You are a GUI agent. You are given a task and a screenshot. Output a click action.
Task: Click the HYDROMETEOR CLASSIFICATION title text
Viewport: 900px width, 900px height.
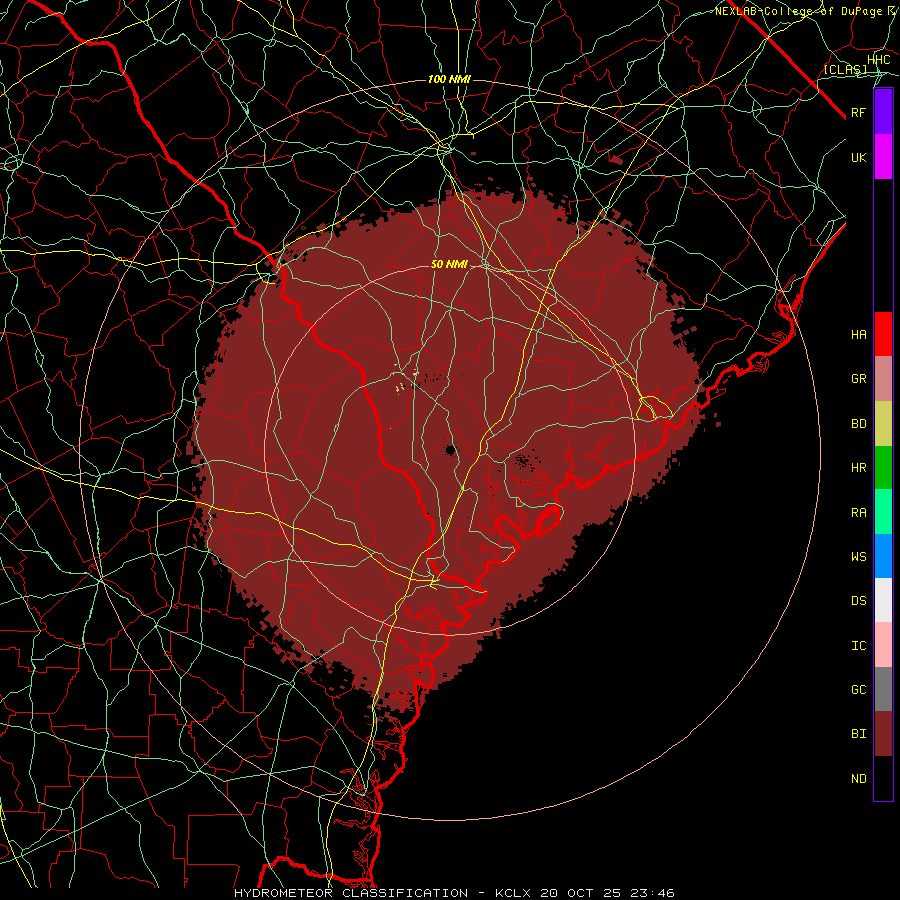[x=351, y=893]
